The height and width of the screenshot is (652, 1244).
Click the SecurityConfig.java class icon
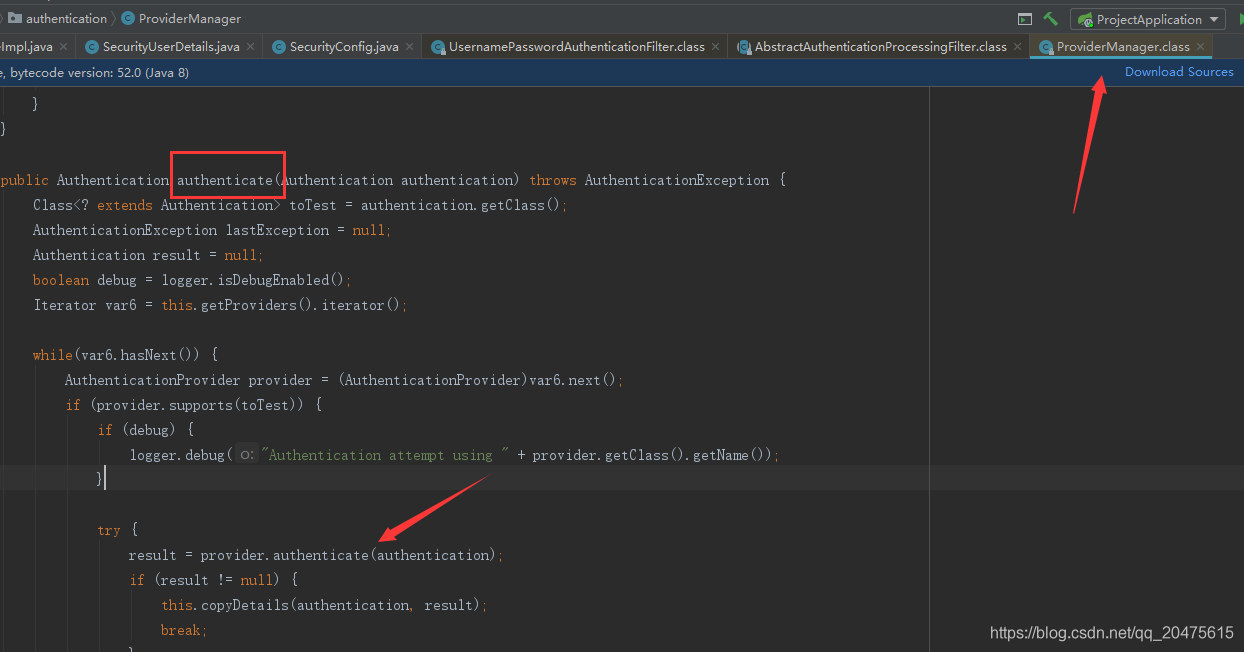point(278,47)
